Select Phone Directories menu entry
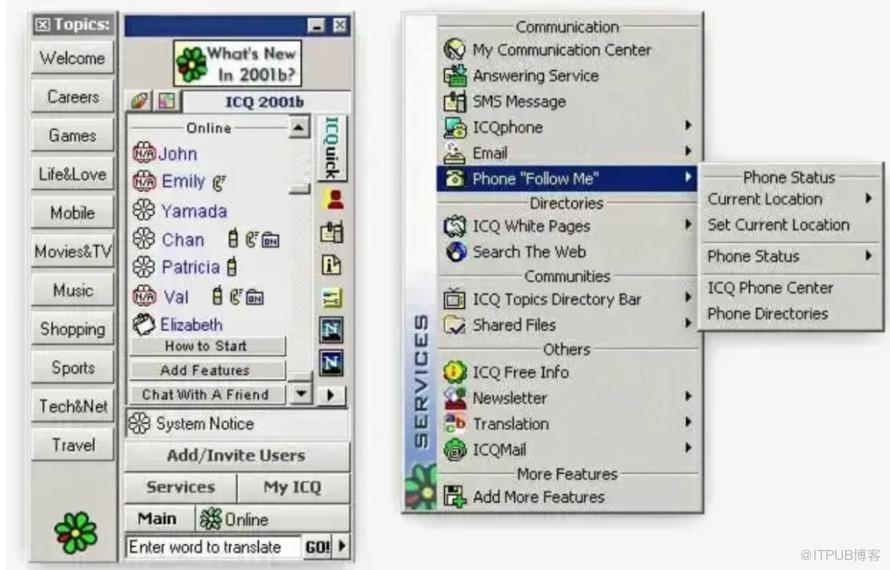890x570 pixels. point(767,313)
